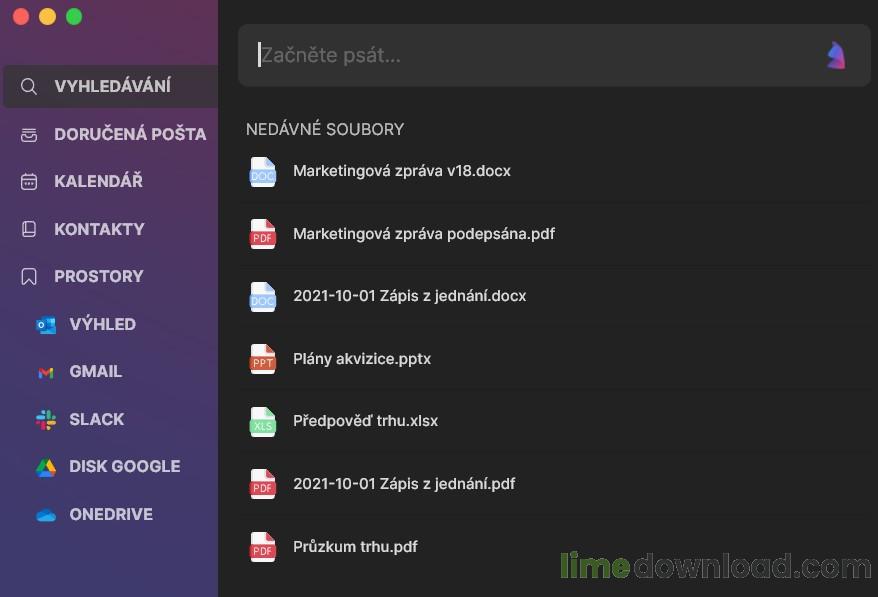Click the XLS icon for Předpověď trhu

pos(262,421)
